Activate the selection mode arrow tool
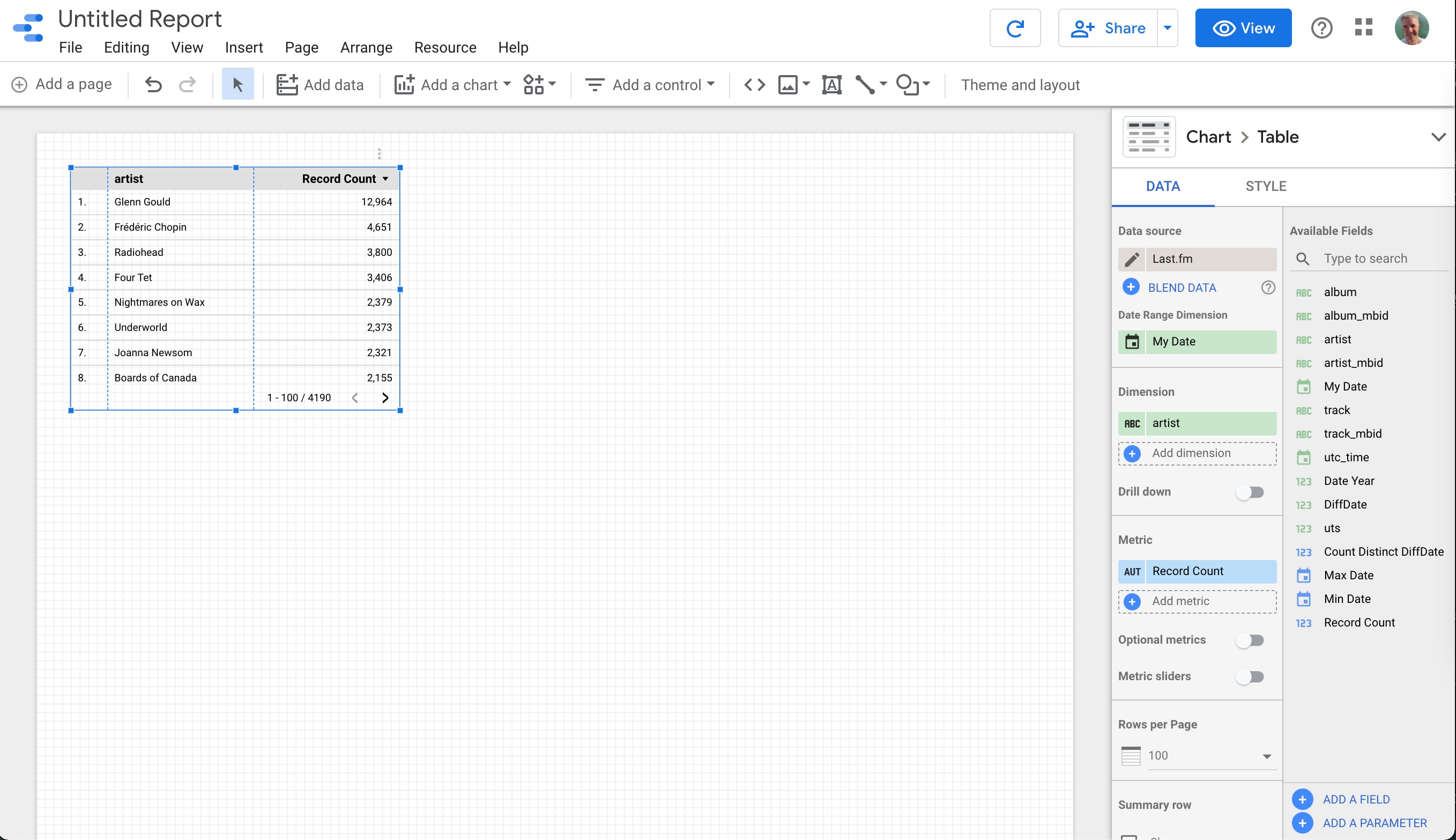 pyautogui.click(x=237, y=85)
